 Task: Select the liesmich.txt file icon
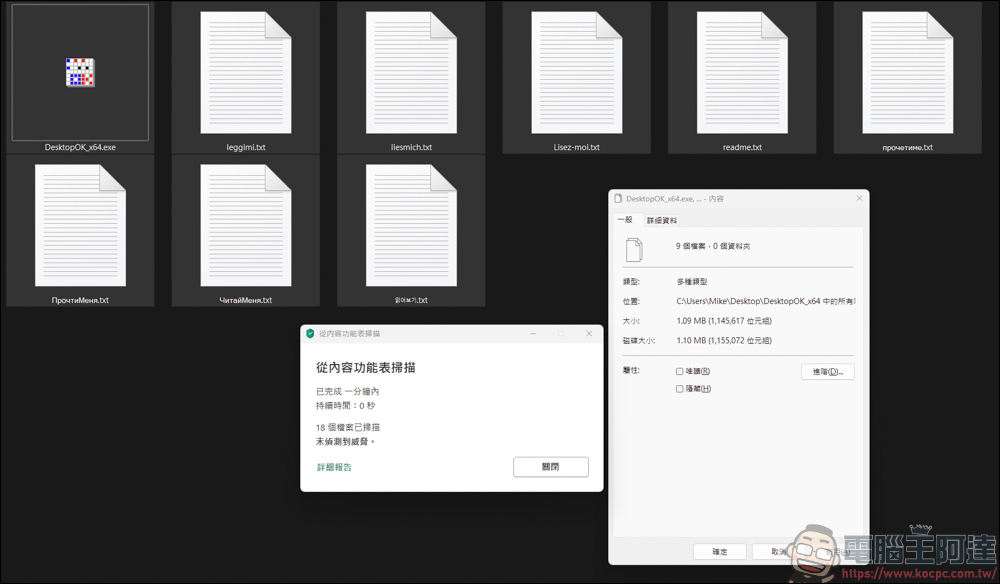[x=411, y=73]
